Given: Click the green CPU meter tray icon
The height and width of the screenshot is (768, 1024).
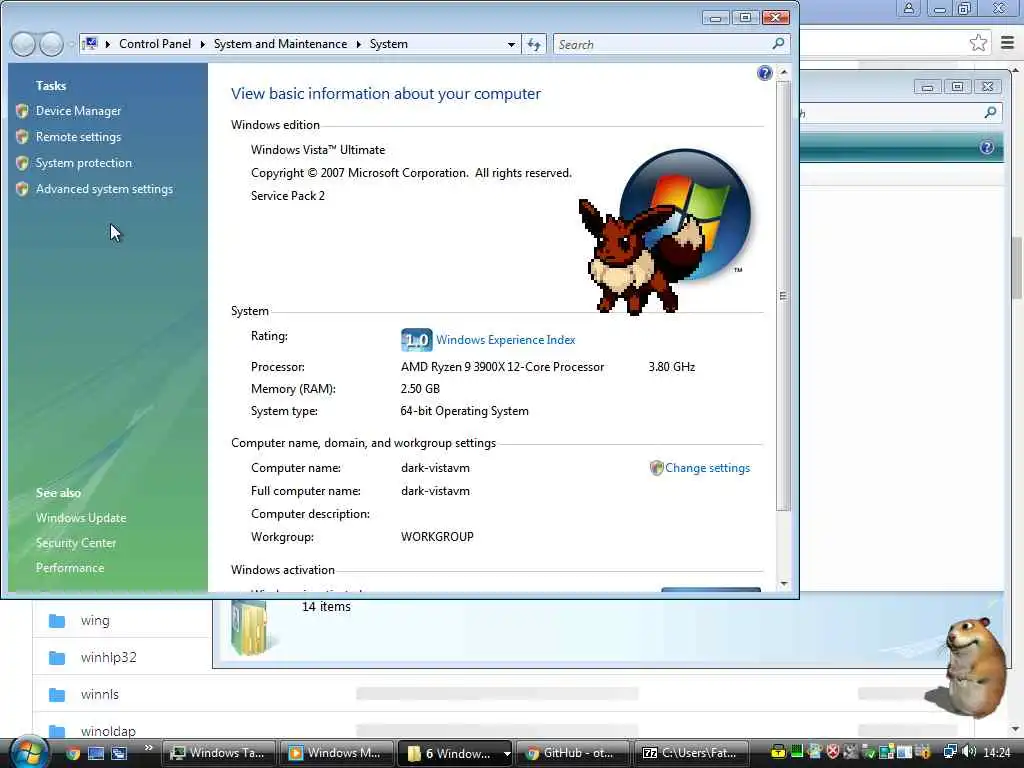Looking at the screenshot, I should 797,752.
